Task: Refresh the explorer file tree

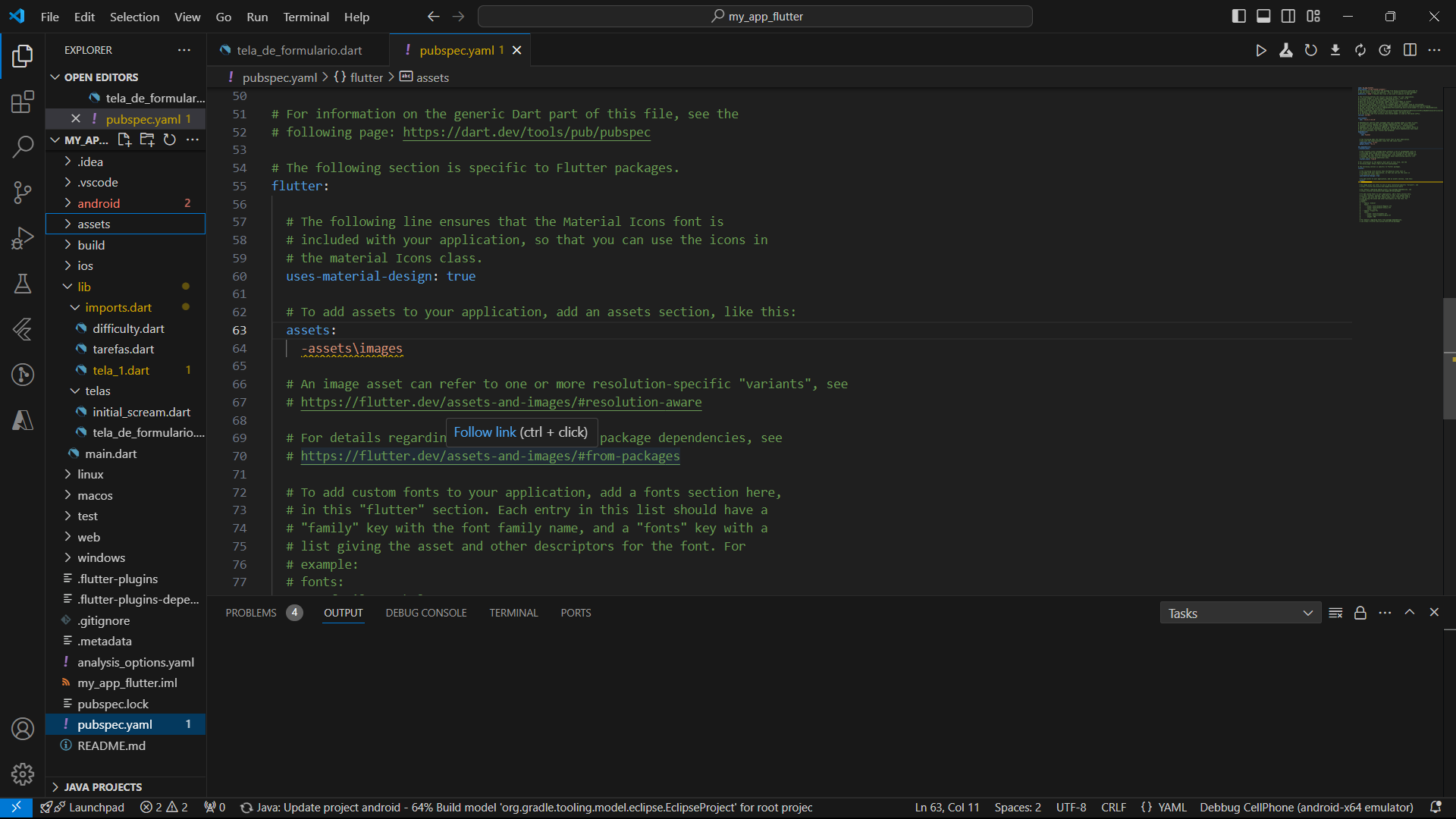Action: point(170,140)
